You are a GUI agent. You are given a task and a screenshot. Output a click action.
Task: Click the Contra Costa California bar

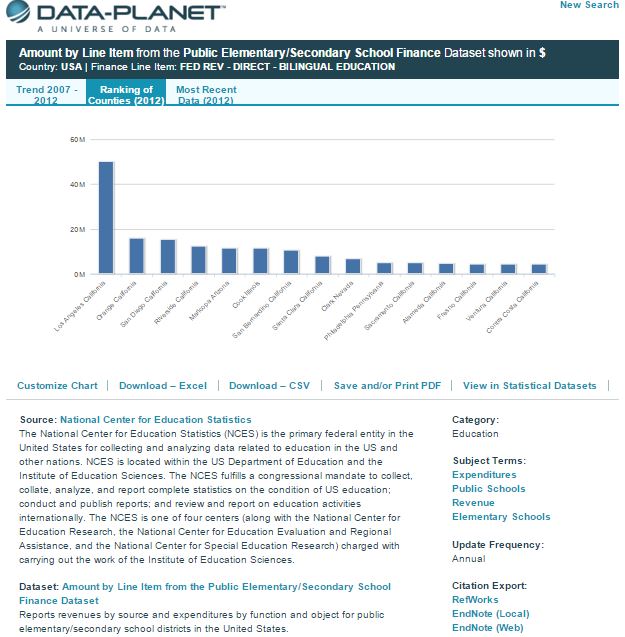[539, 269]
